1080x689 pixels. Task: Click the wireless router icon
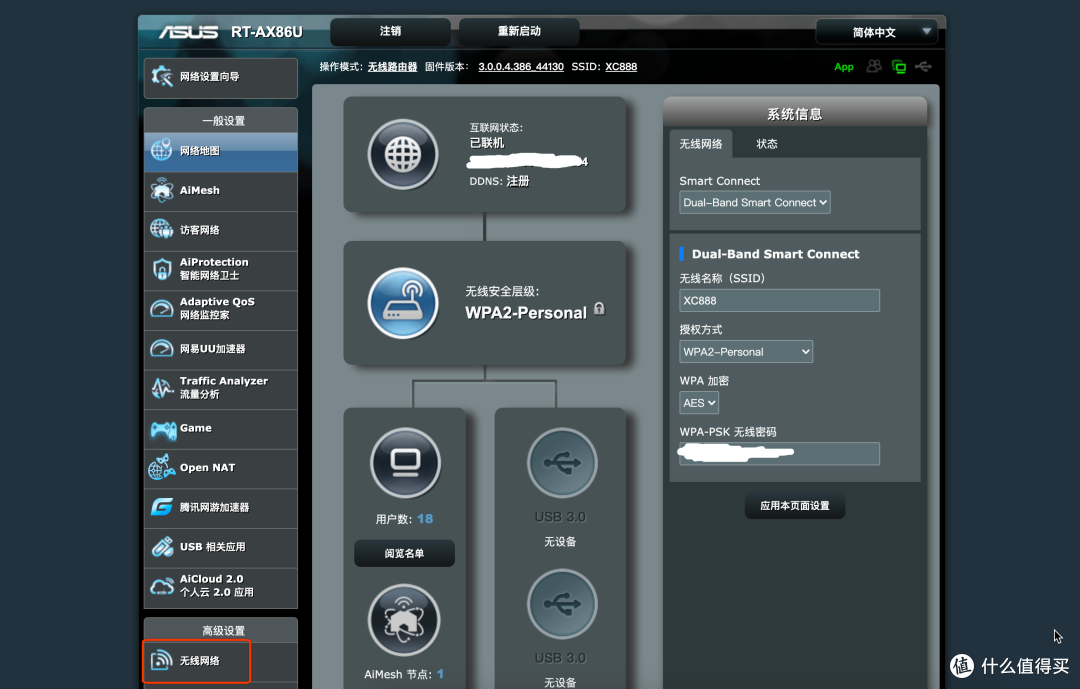click(x=403, y=303)
